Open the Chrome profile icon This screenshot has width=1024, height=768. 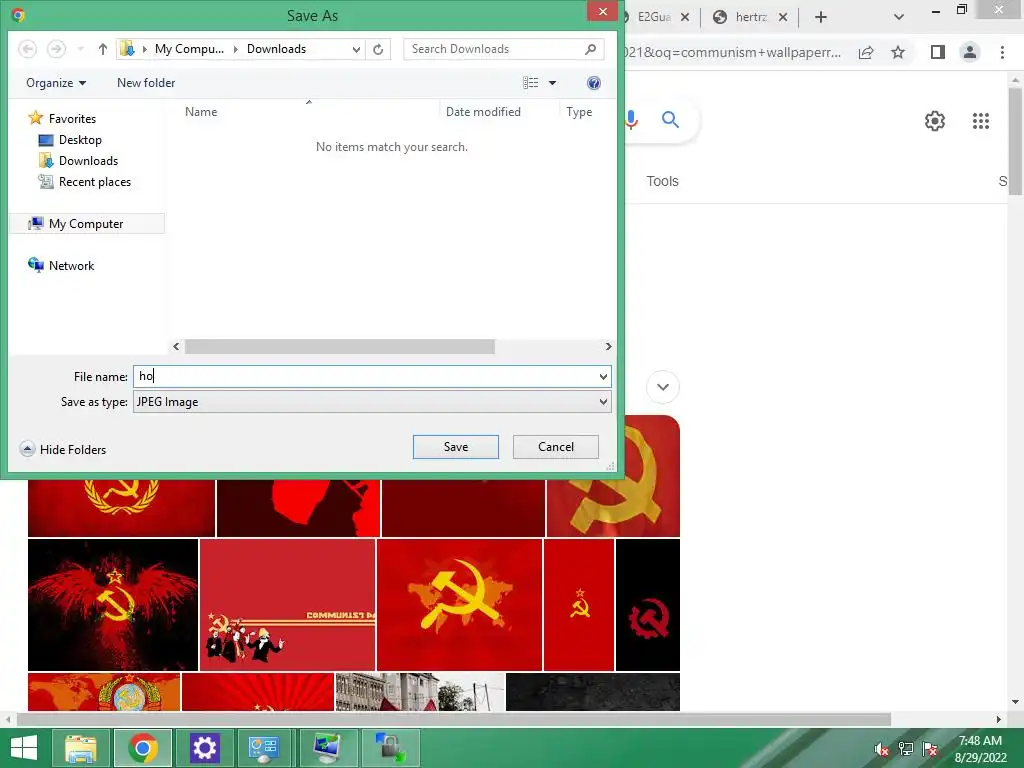(970, 52)
